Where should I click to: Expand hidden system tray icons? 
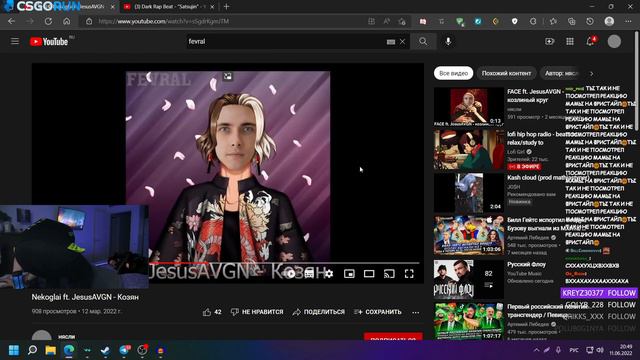click(x=536, y=350)
